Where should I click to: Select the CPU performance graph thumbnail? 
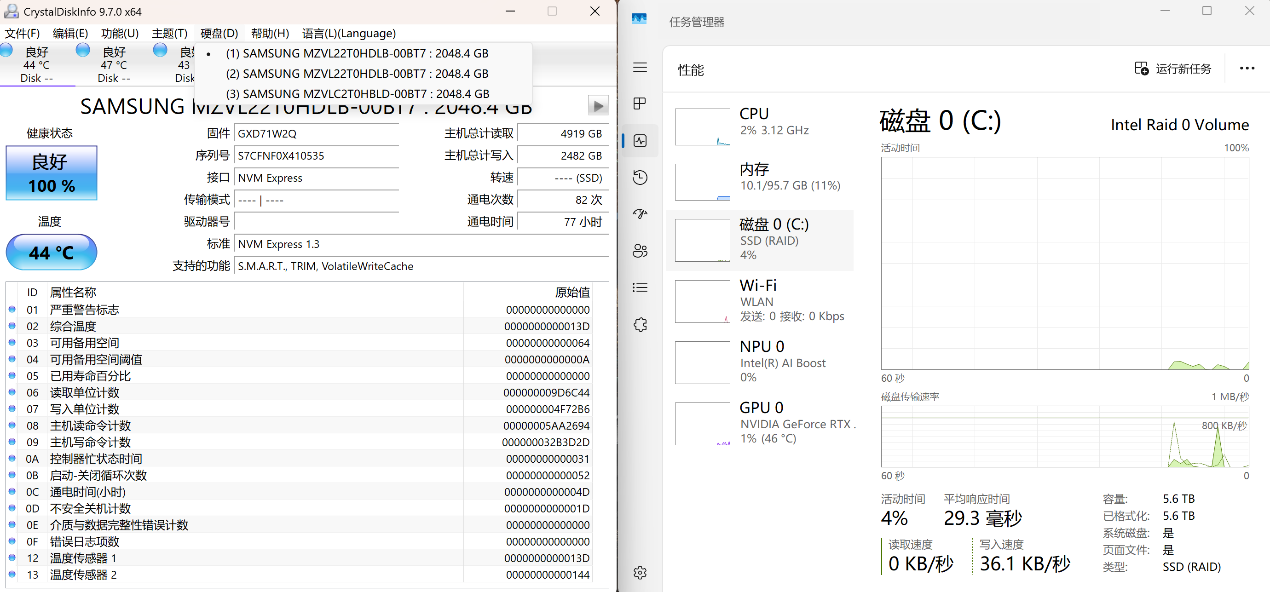coord(702,127)
